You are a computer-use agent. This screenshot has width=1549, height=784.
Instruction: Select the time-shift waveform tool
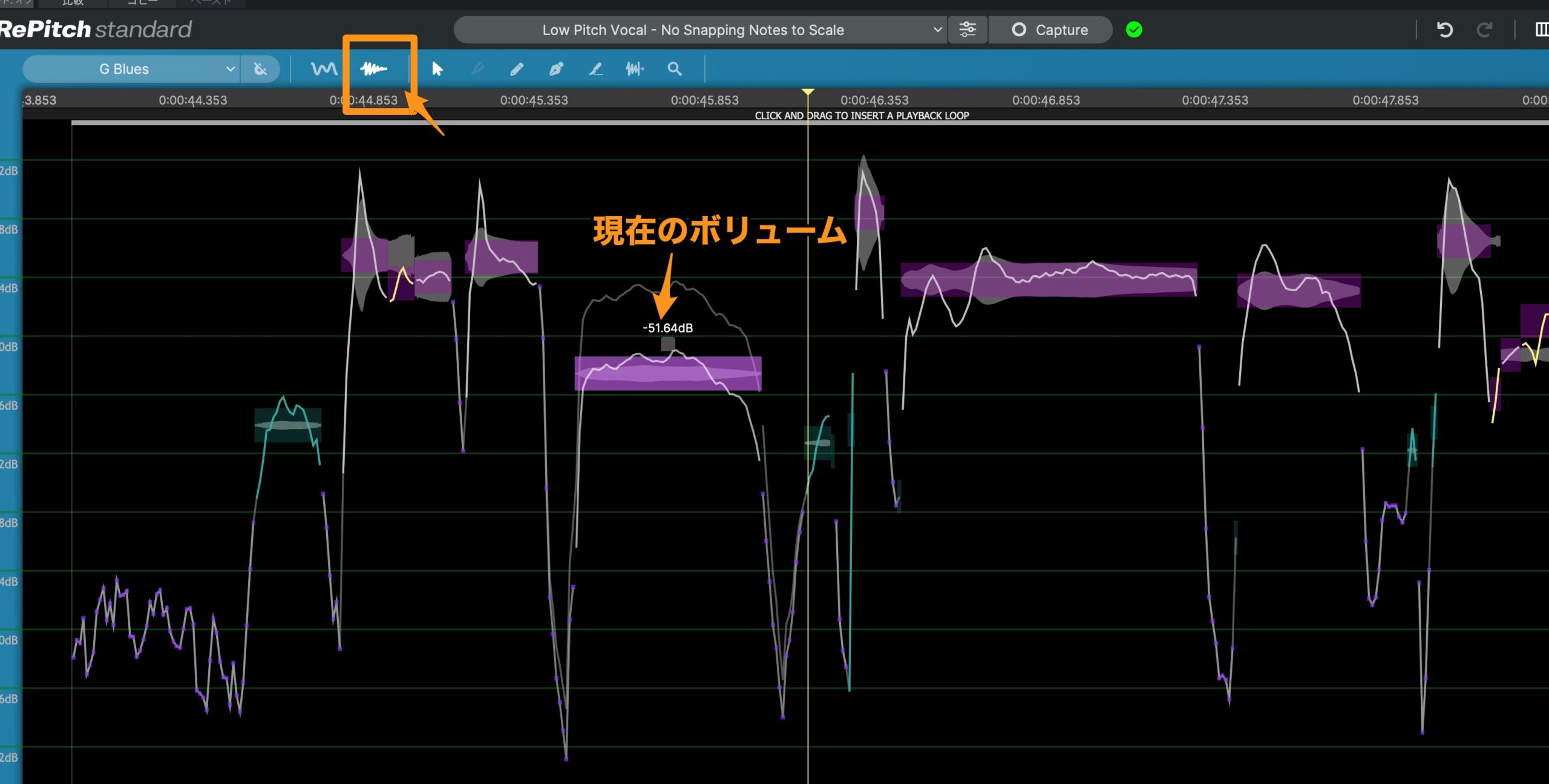click(x=636, y=68)
